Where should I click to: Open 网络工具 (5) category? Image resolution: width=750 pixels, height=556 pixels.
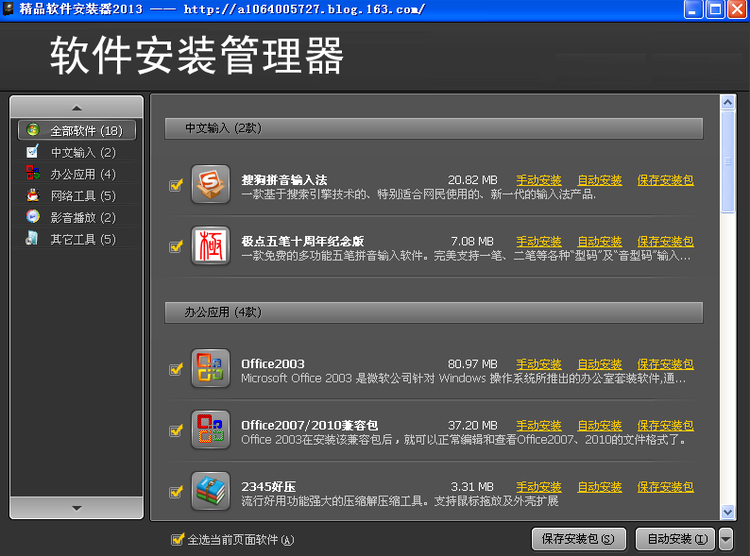(x=77, y=195)
